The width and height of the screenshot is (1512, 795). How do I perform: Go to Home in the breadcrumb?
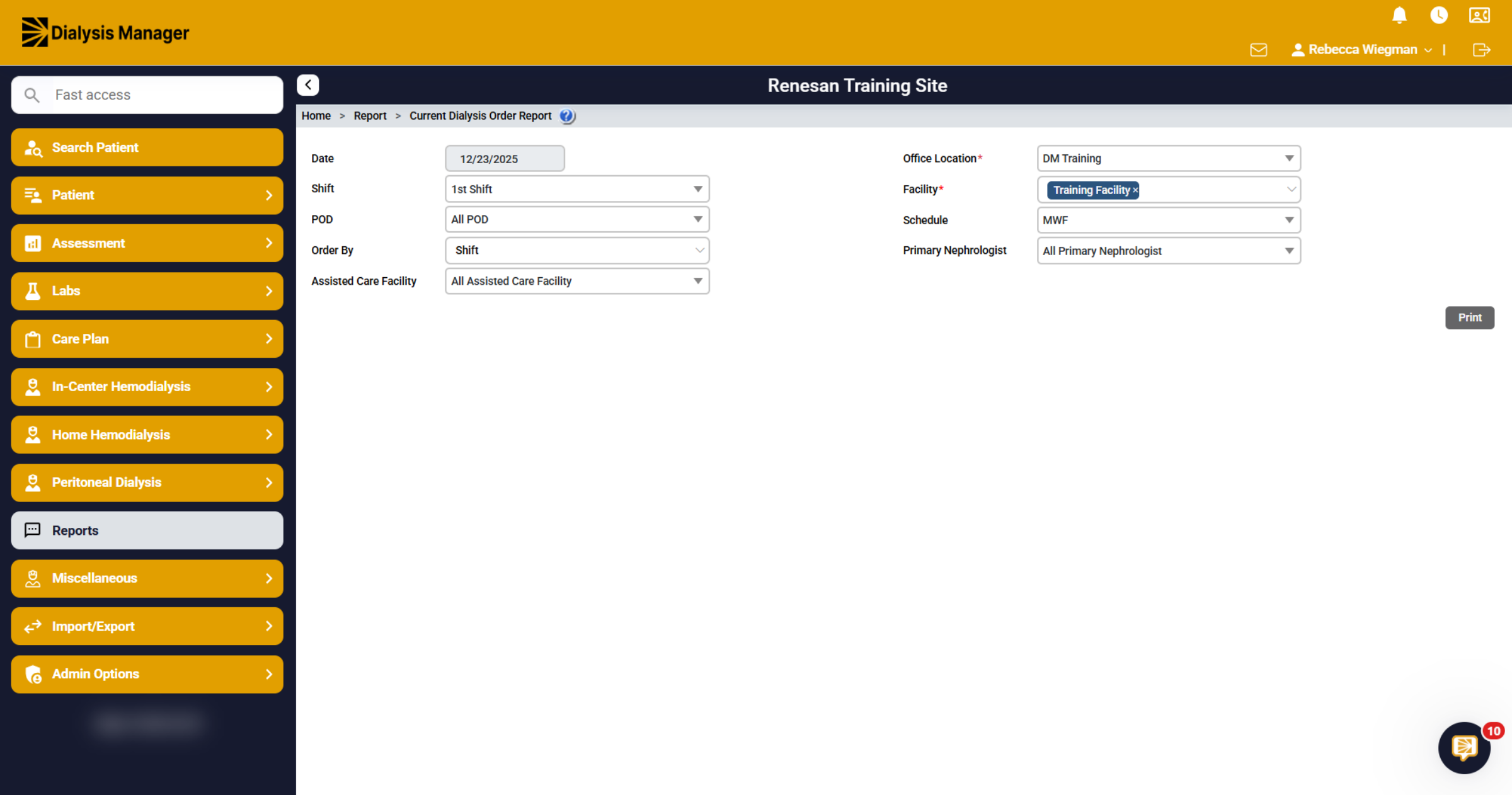[x=316, y=116]
